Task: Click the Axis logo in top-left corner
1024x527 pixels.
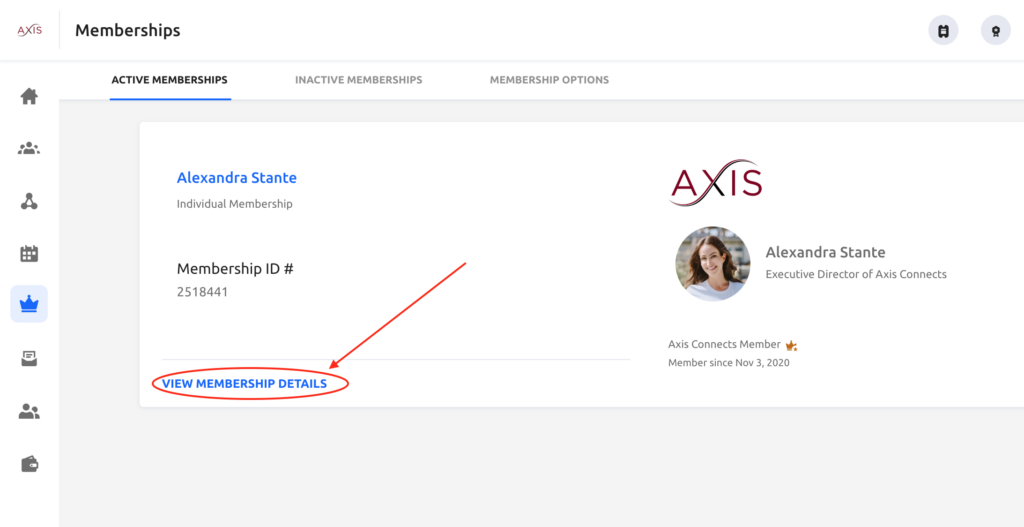Action: point(29,30)
